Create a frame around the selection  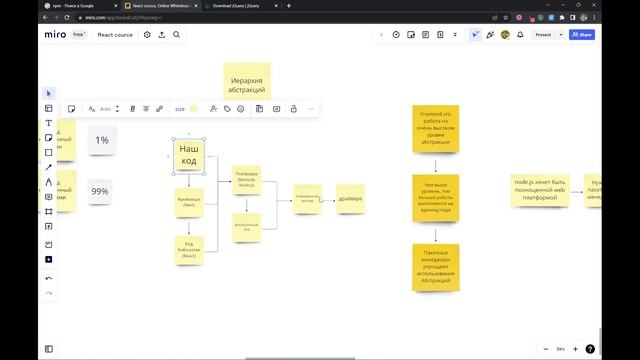tap(276, 109)
